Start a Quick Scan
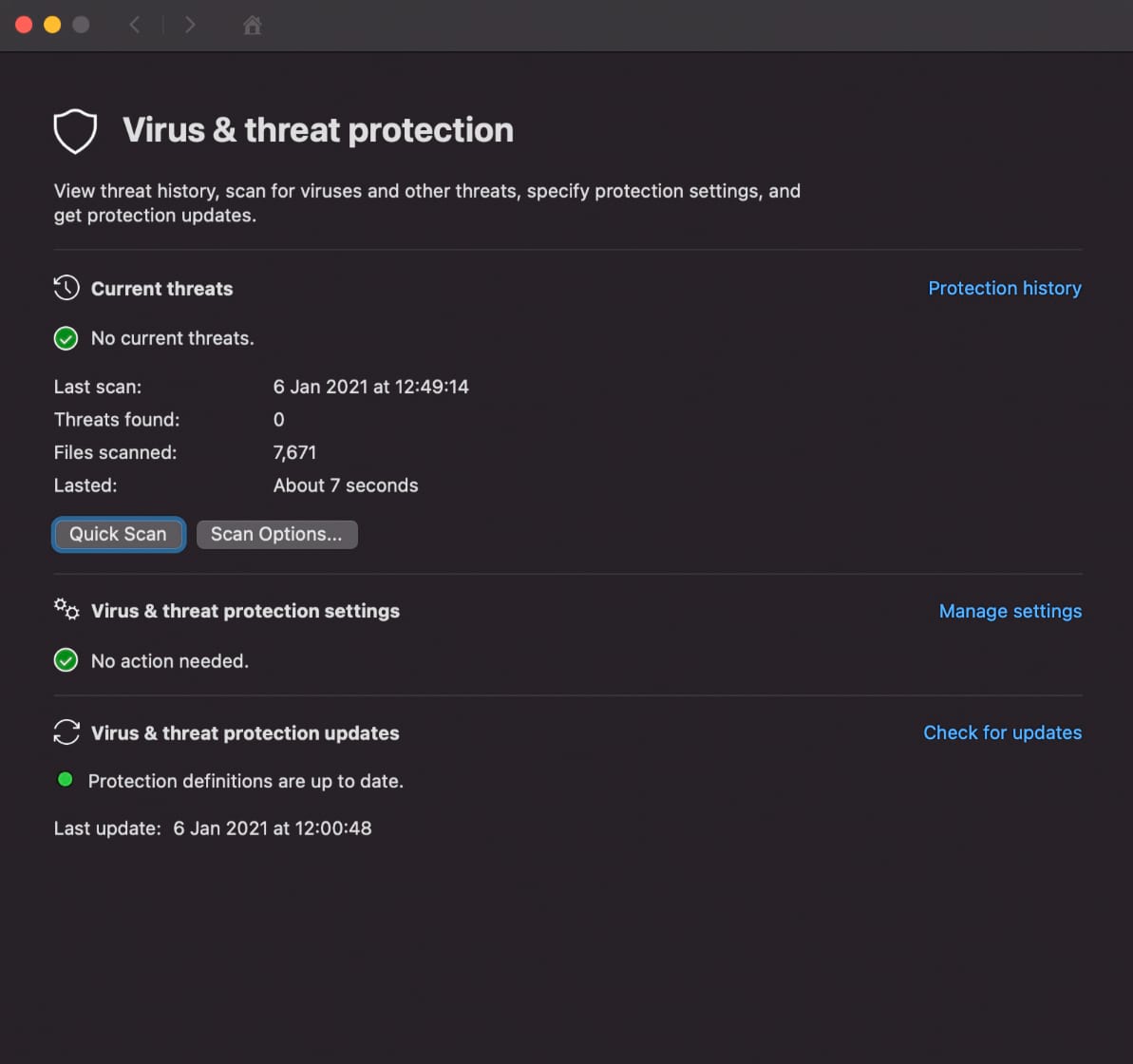The image size is (1133, 1064). (x=119, y=534)
